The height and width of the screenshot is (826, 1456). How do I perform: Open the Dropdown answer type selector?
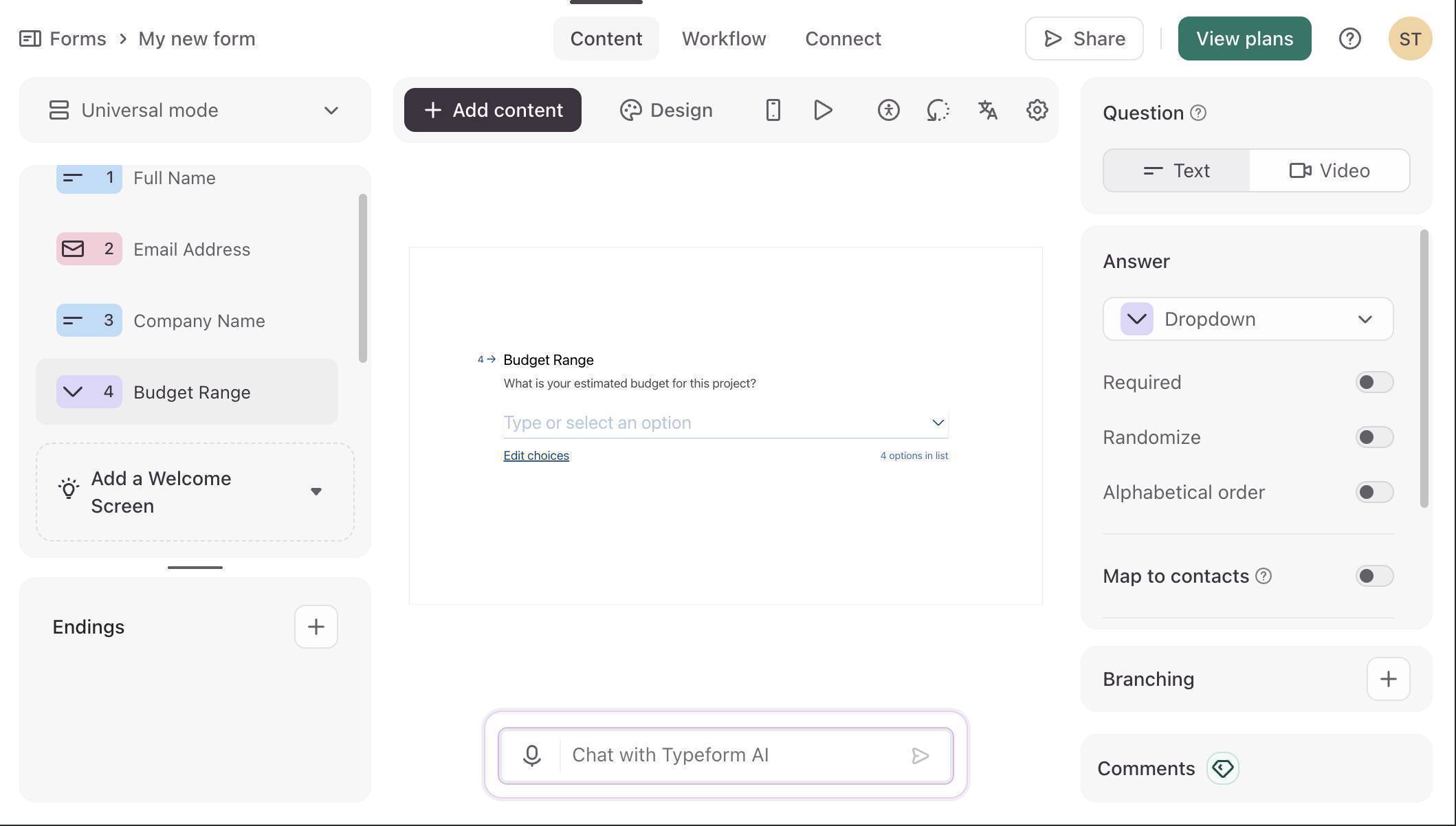point(1247,319)
